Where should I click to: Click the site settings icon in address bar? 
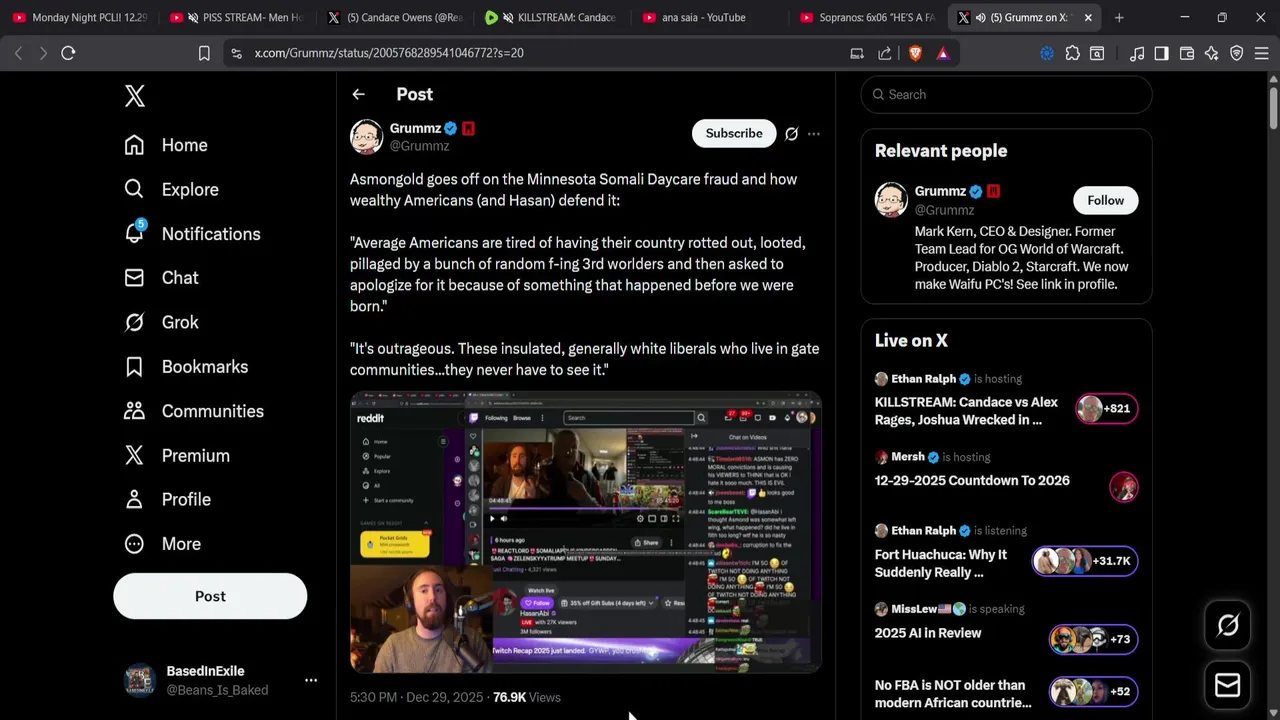pyautogui.click(x=236, y=53)
